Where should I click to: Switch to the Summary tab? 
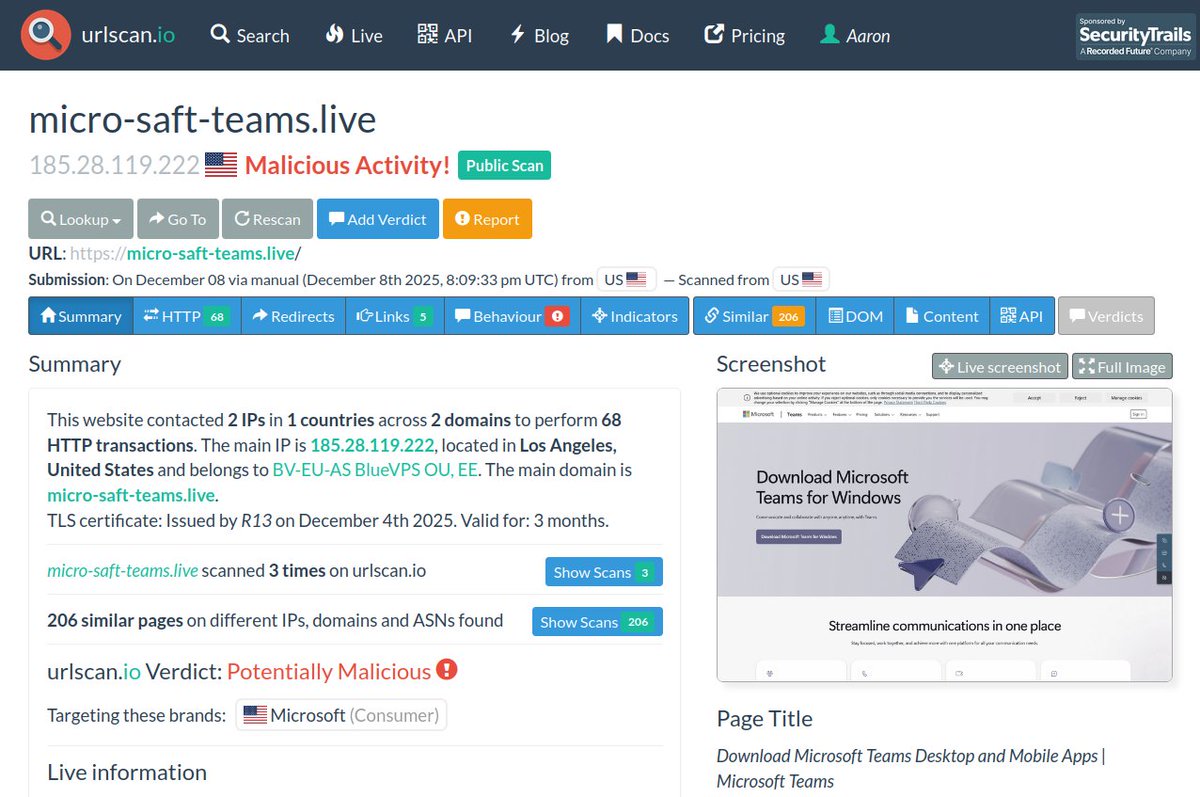click(81, 316)
